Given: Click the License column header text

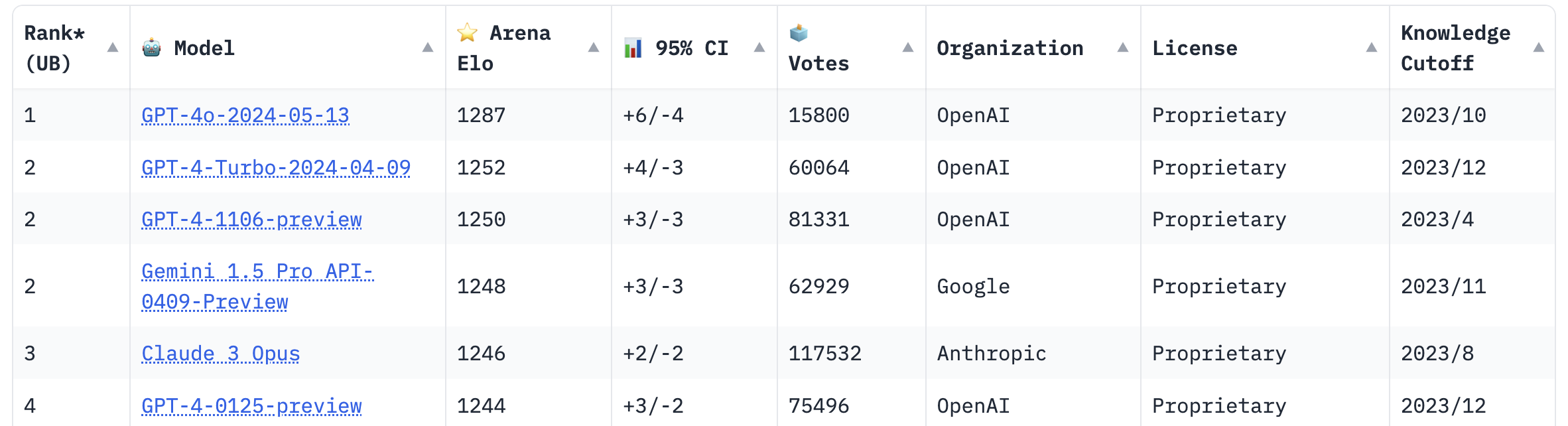Looking at the screenshot, I should pos(1195,48).
